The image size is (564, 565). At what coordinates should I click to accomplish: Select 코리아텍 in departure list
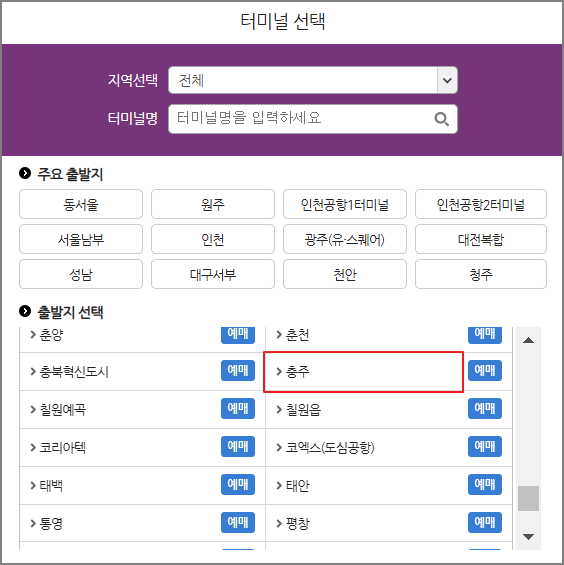click(63, 448)
